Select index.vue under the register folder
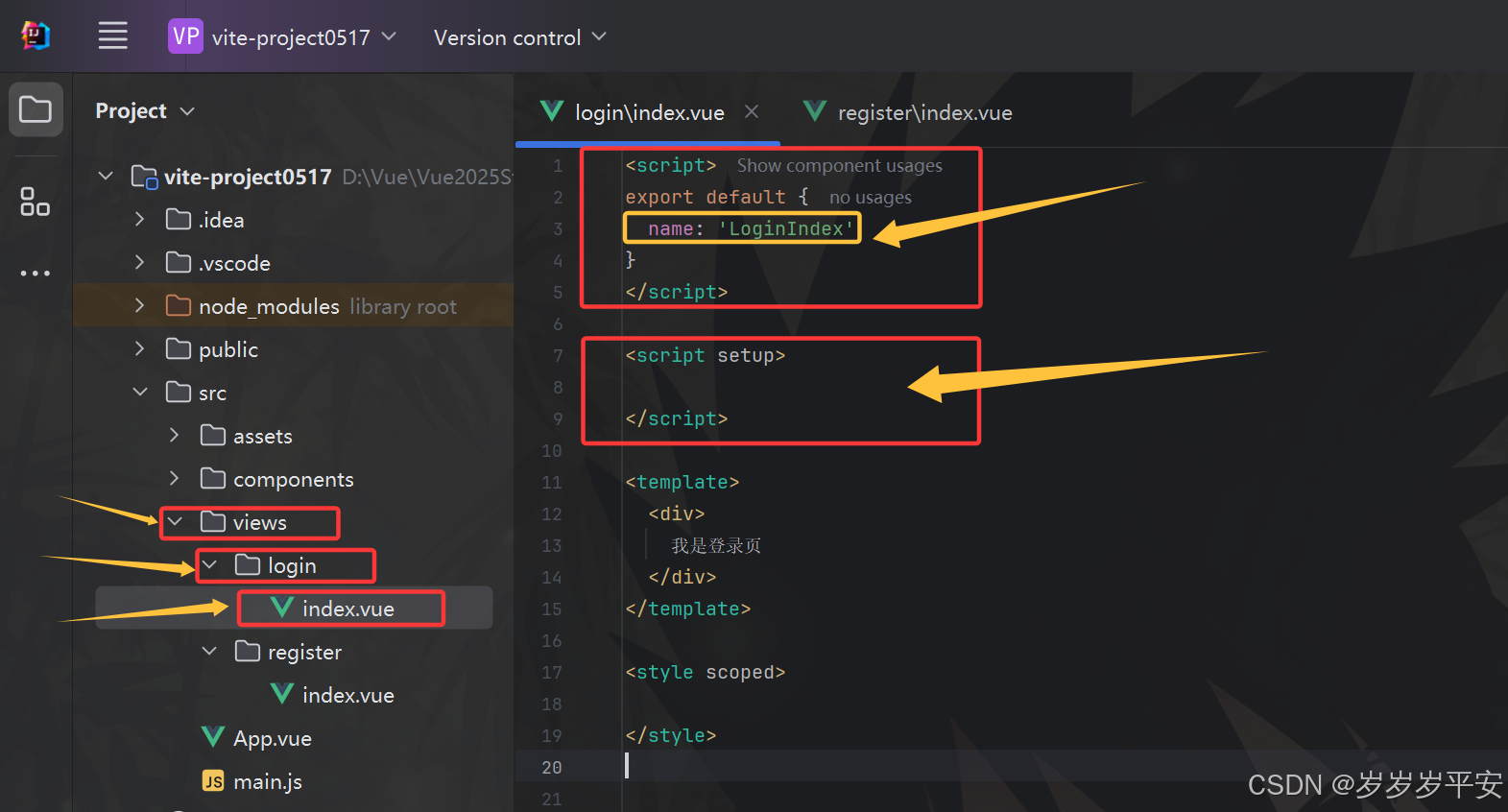The height and width of the screenshot is (812, 1508). pos(348,695)
